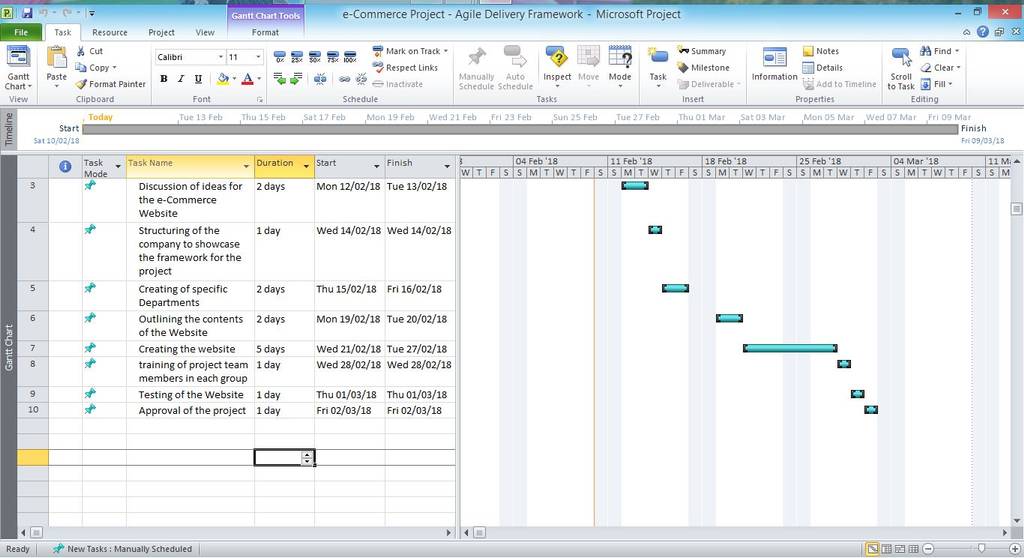Mark task 0% complete
This screenshot has height=558, width=1024.
tap(280, 57)
